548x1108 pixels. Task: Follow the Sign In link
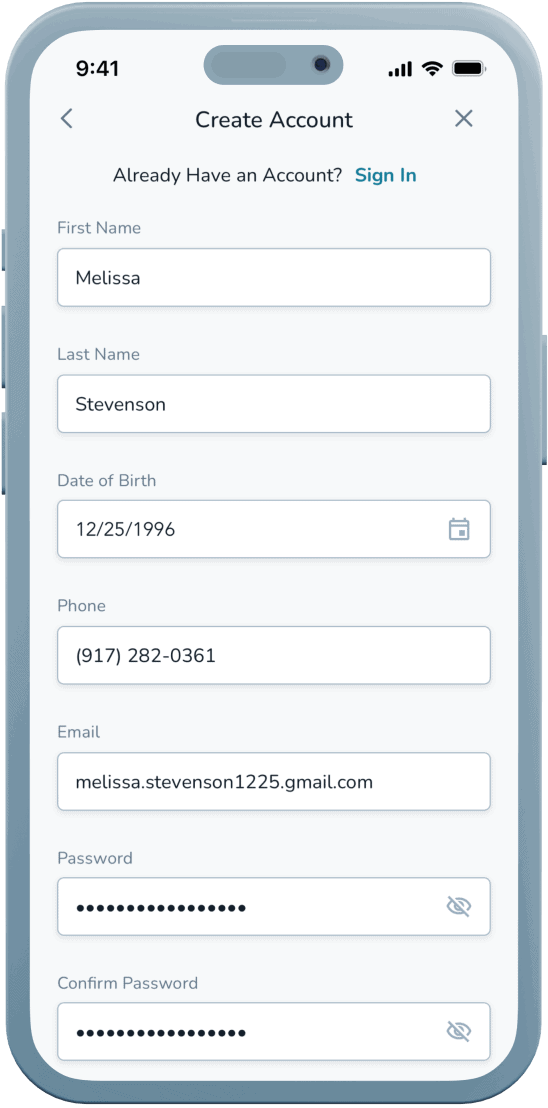point(386,175)
